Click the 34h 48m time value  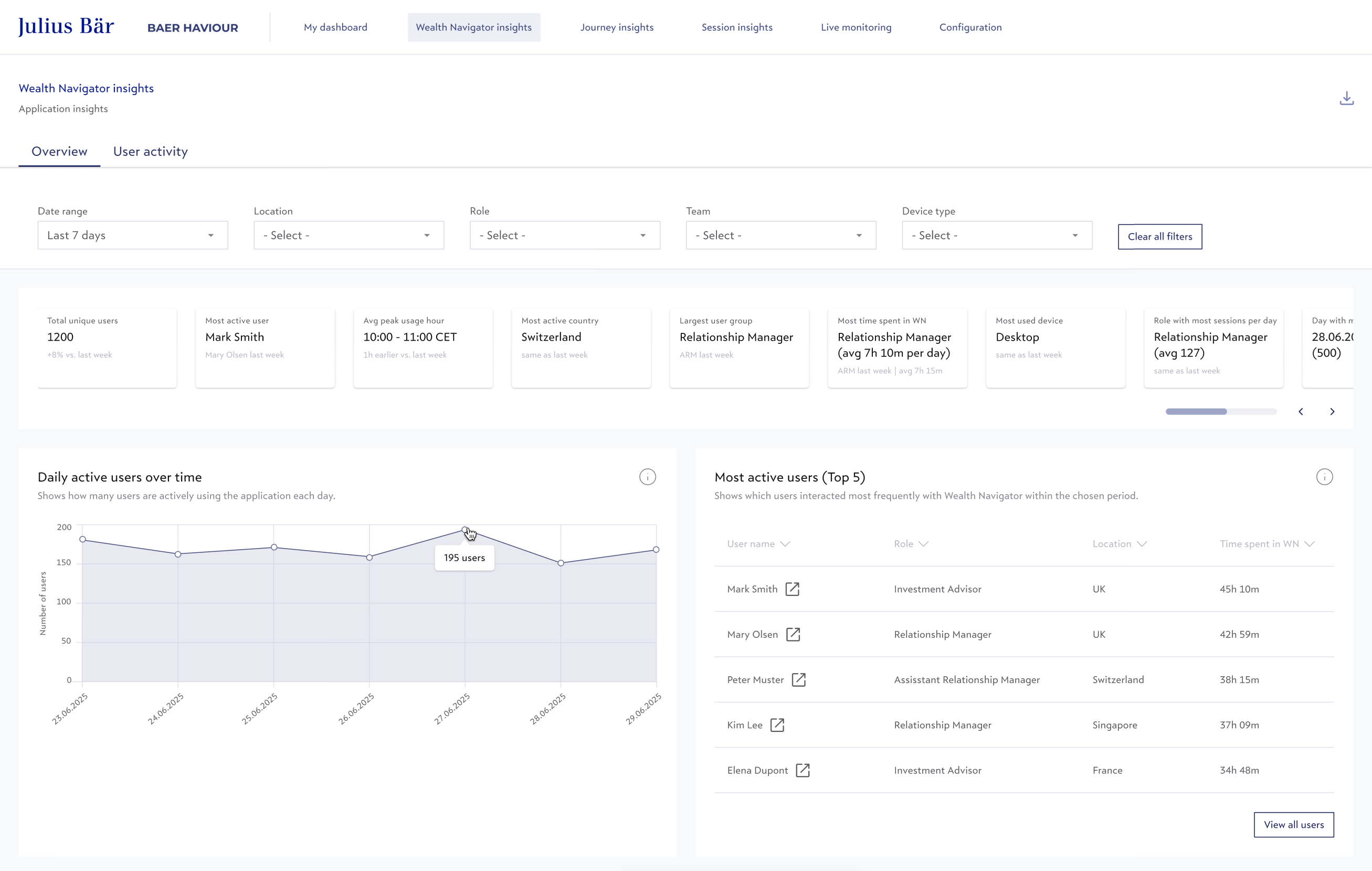pos(1239,770)
